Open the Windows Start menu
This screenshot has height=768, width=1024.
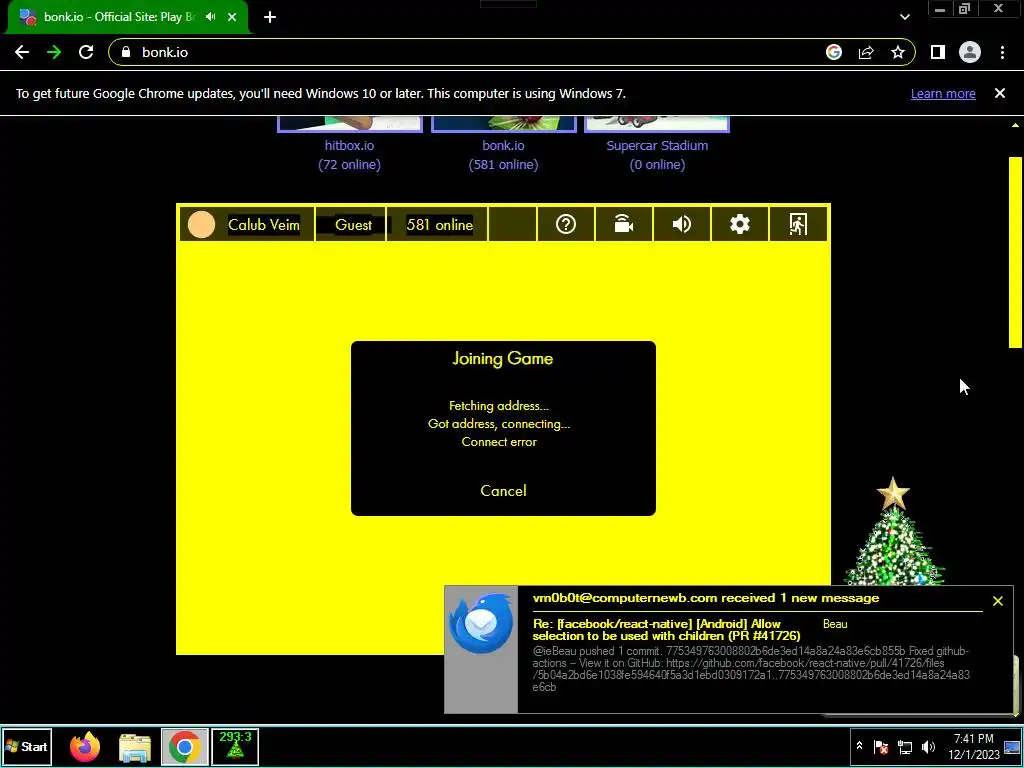[27, 746]
